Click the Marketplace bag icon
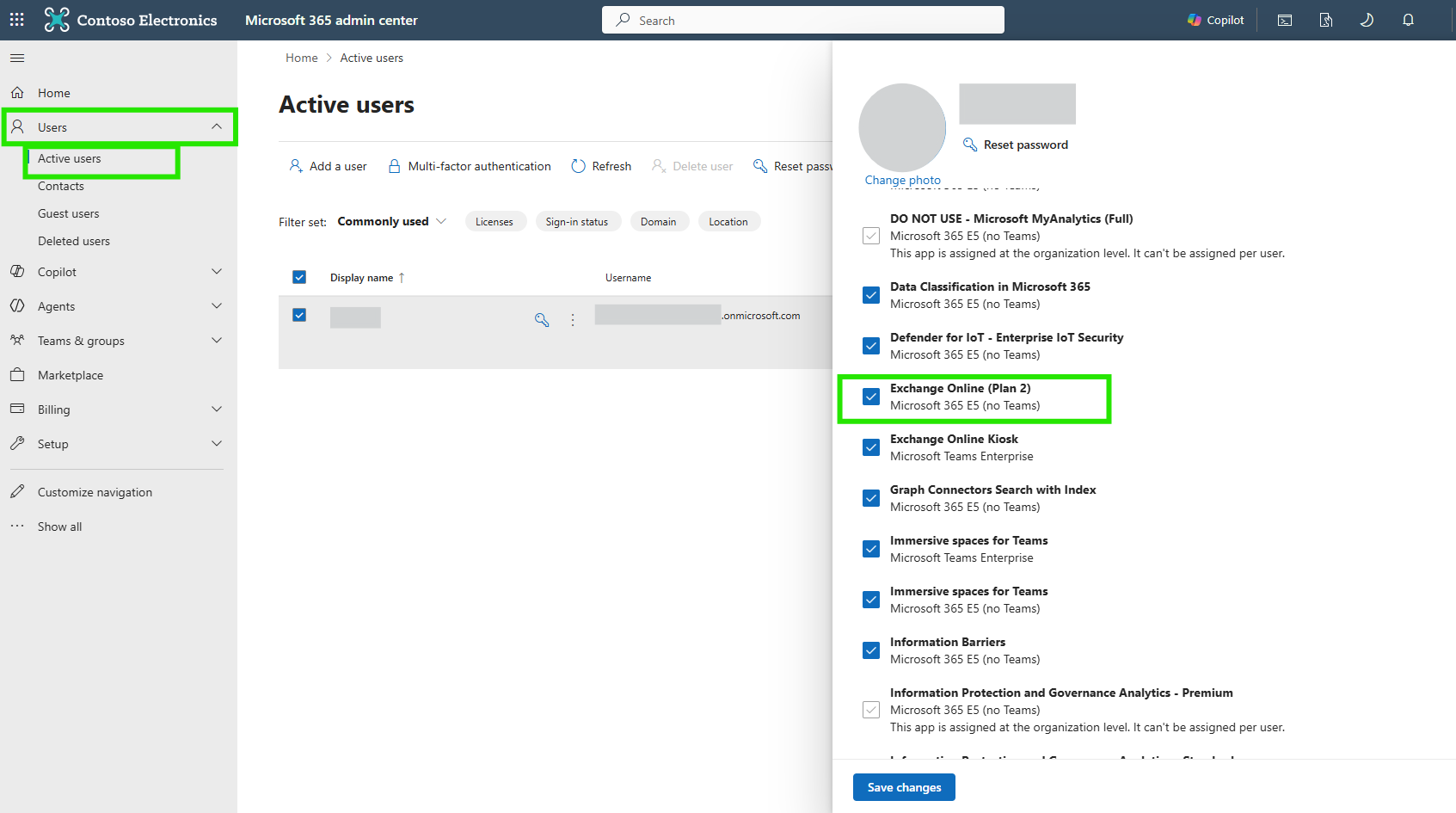The image size is (1456, 813). 17,374
